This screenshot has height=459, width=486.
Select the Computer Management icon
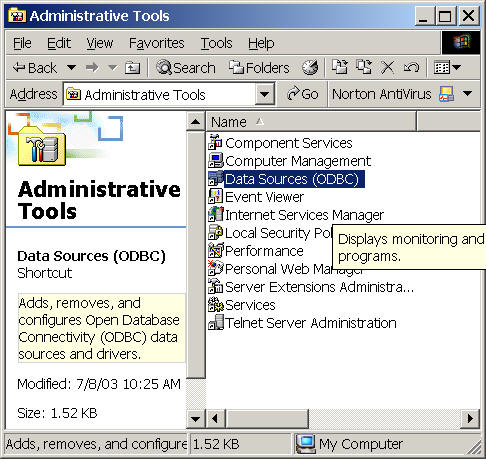215,161
